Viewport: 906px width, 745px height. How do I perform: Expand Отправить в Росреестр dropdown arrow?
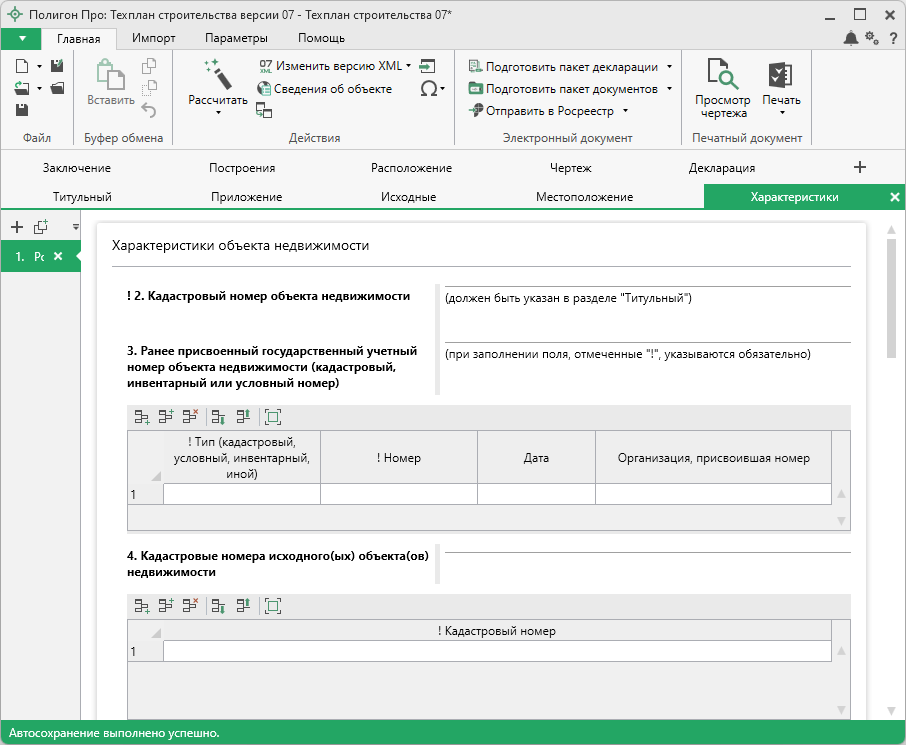625,111
